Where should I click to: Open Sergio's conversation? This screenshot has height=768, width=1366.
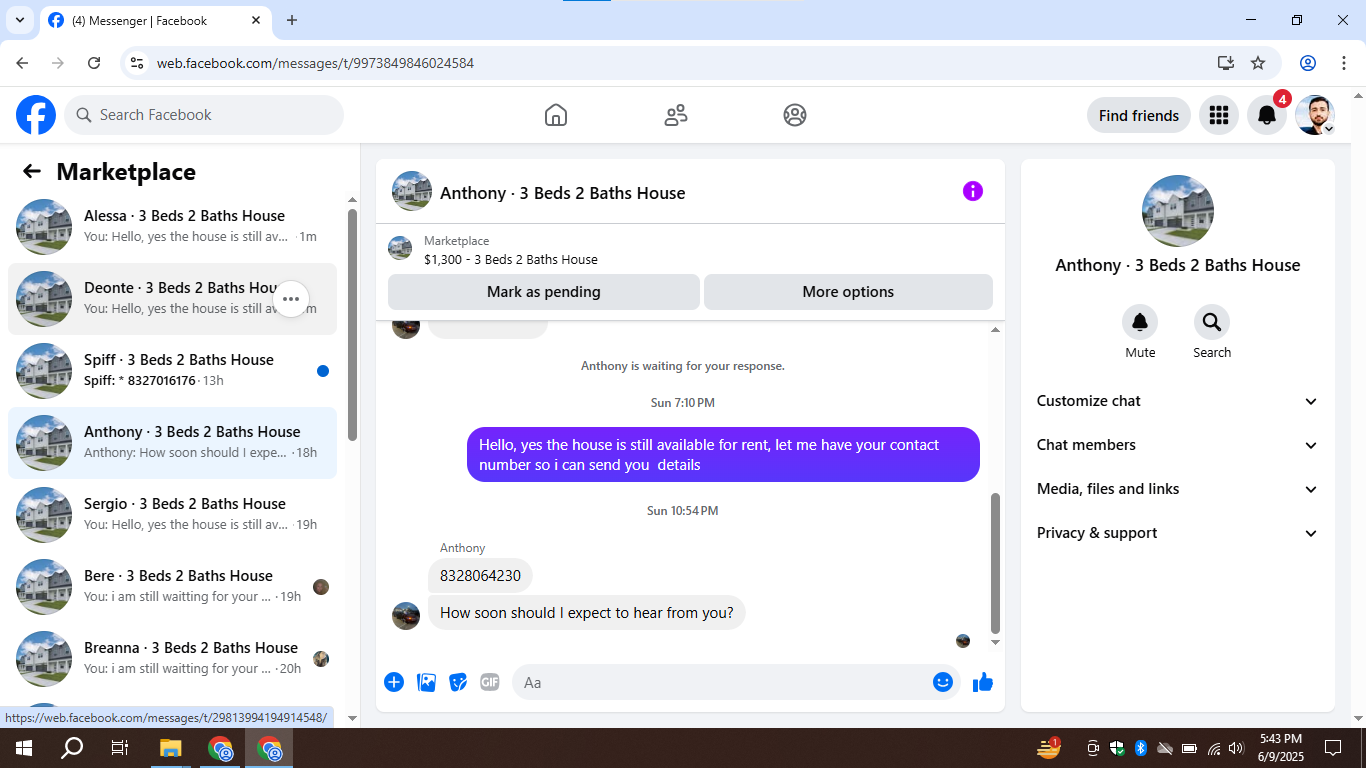pyautogui.click(x=172, y=515)
